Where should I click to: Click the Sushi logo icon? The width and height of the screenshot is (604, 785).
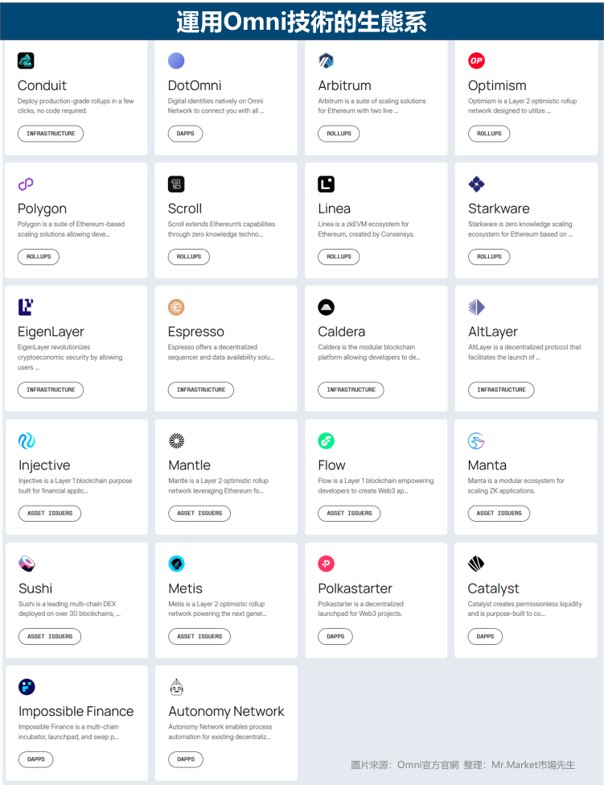coord(27,564)
